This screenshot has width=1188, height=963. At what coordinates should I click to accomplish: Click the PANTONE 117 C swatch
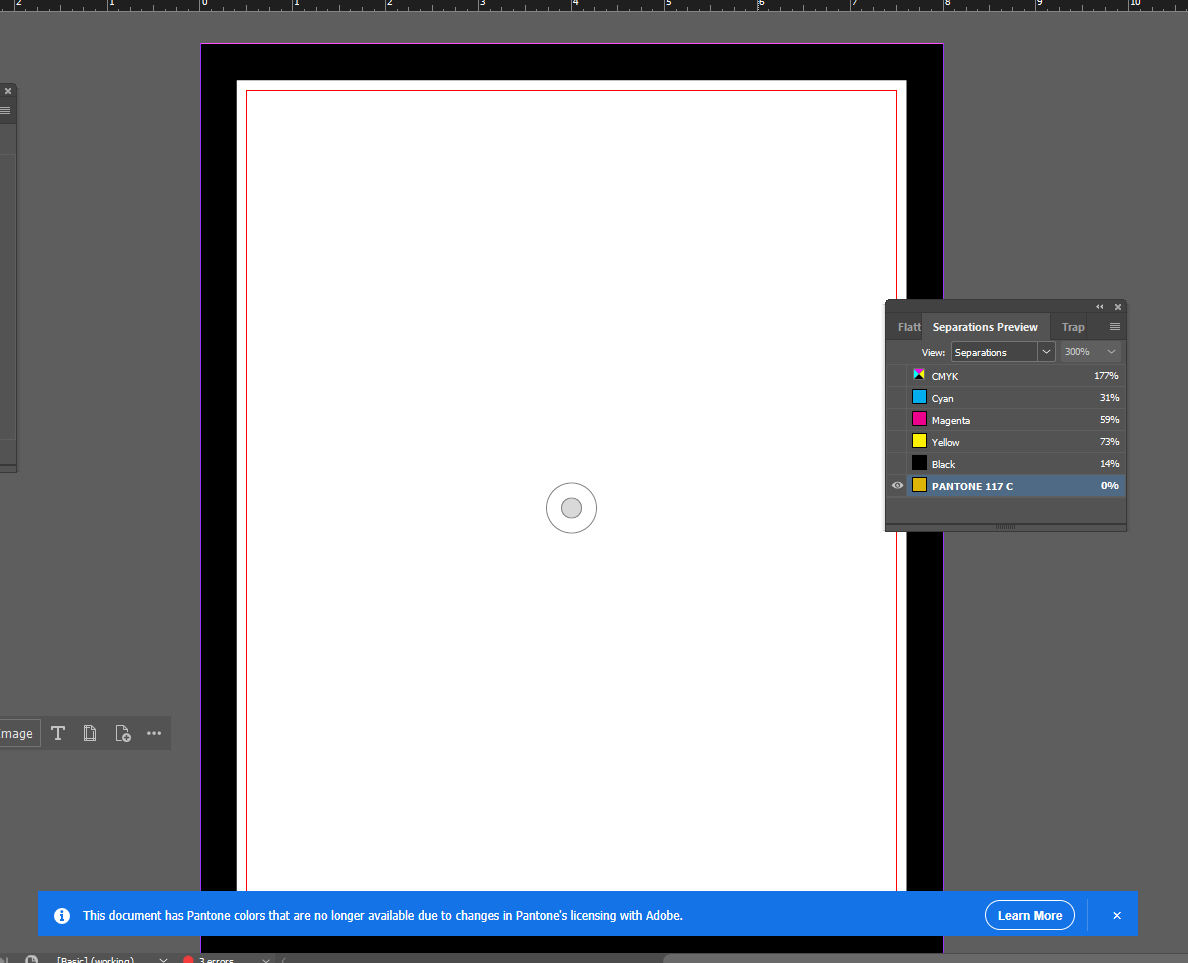[x=919, y=485]
